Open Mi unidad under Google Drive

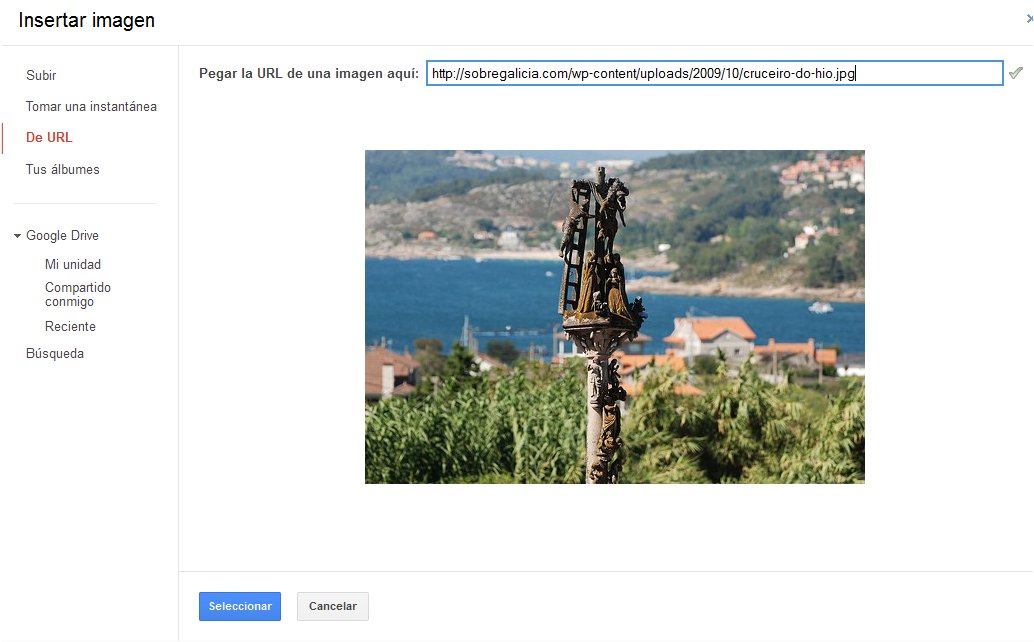click(x=73, y=265)
